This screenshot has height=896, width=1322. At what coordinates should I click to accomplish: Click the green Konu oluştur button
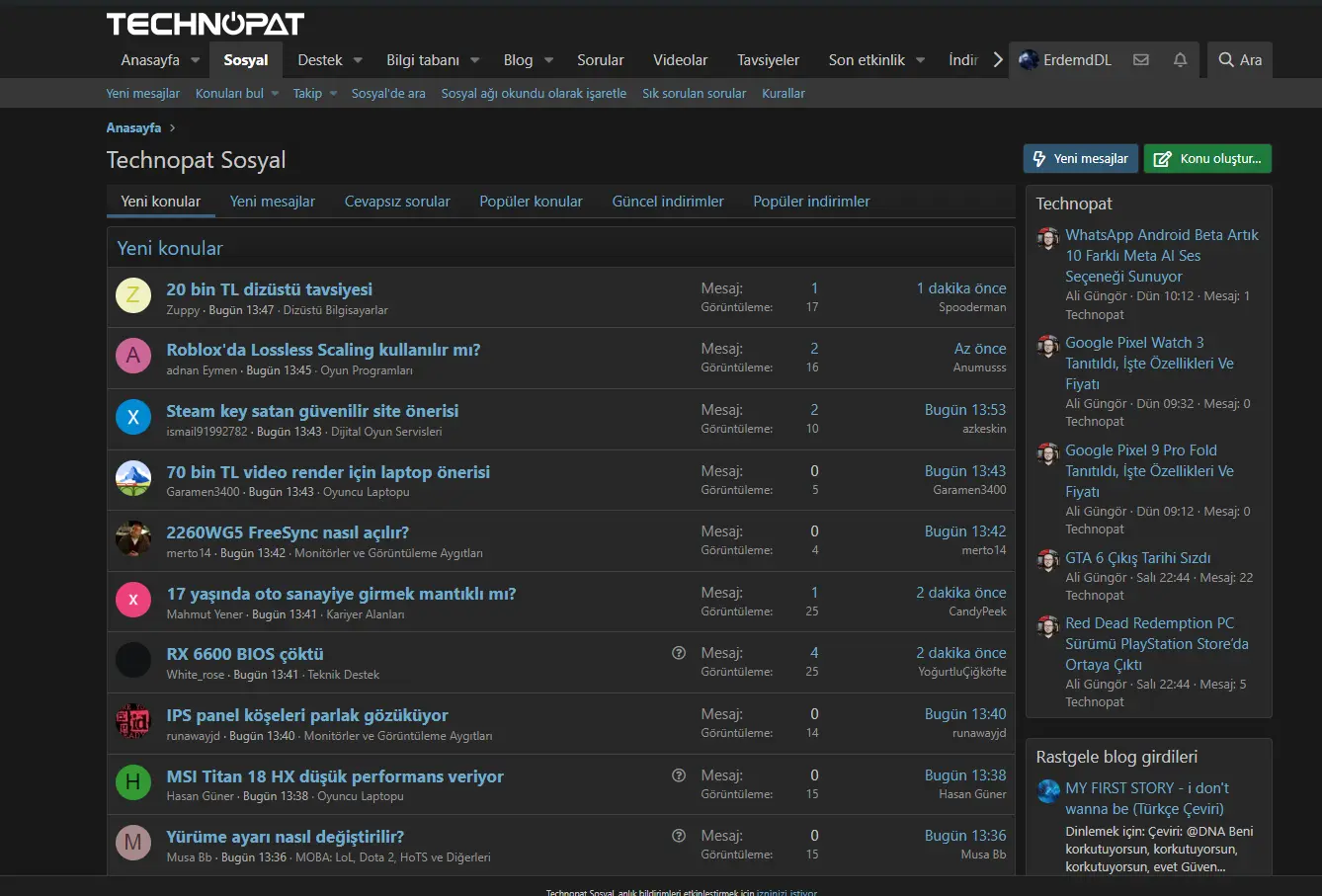click(x=1207, y=159)
